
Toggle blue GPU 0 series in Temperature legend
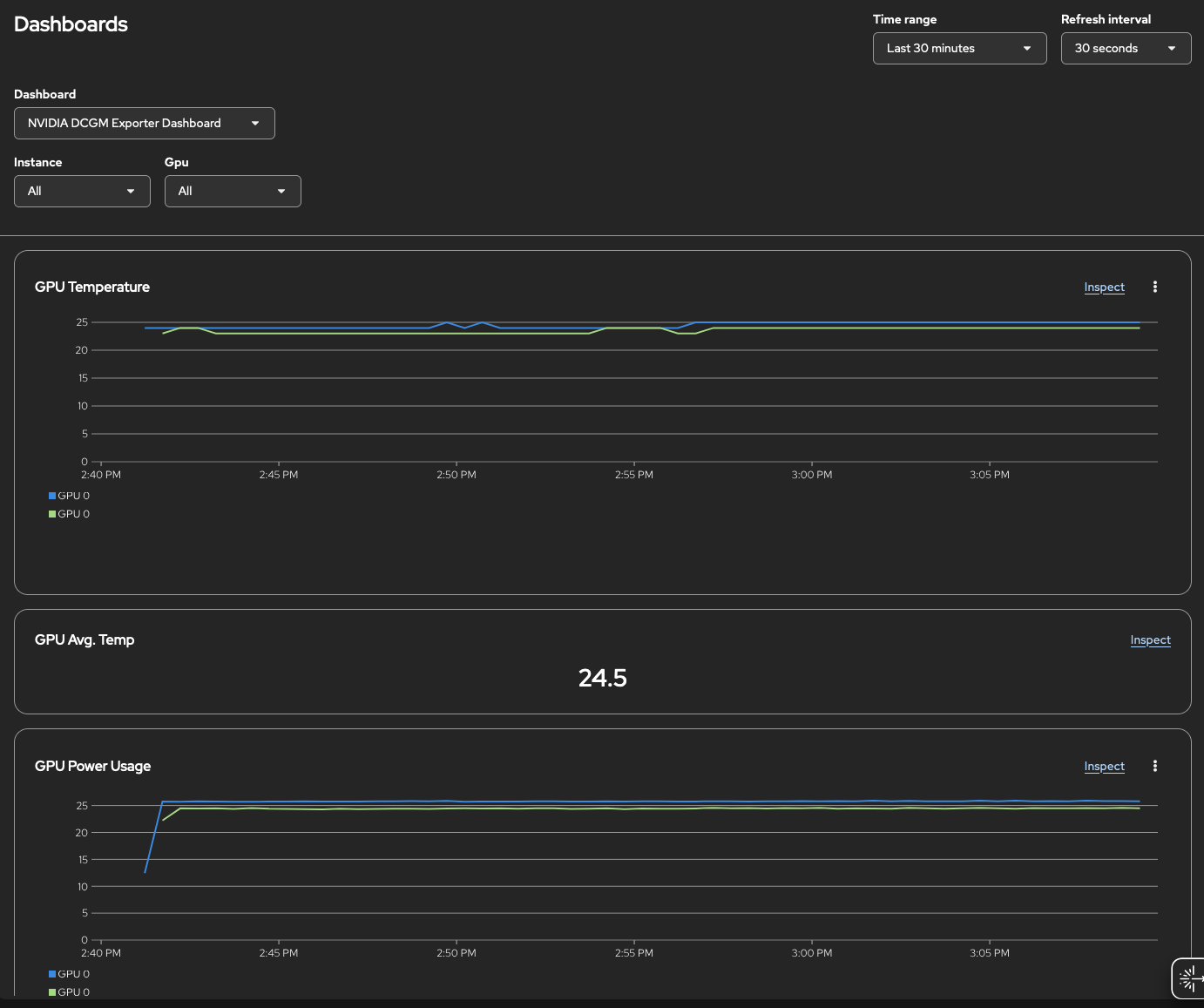[69, 496]
